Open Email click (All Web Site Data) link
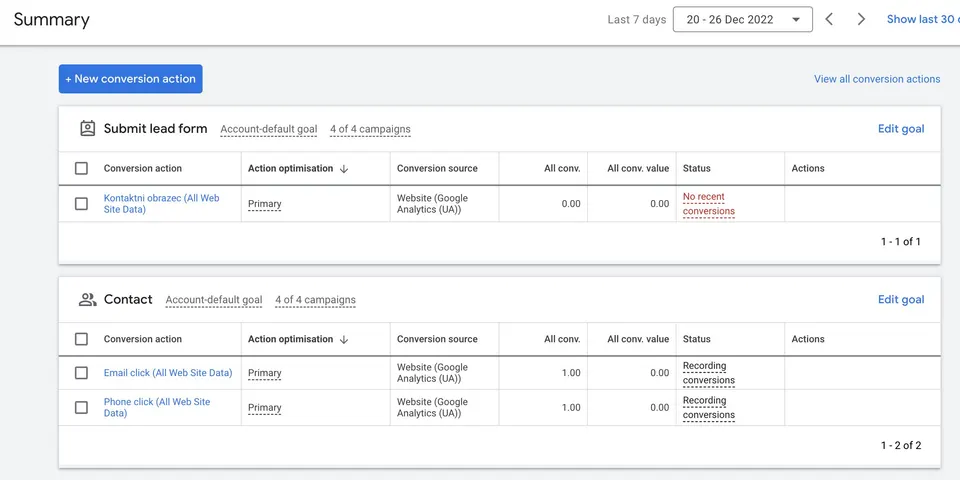 coord(168,373)
